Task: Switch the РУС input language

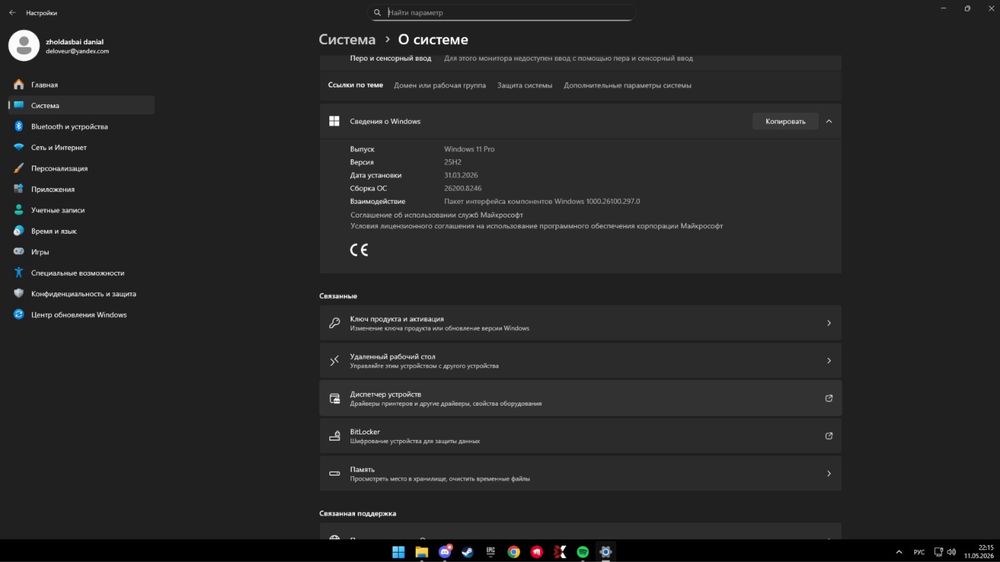Action: point(919,552)
